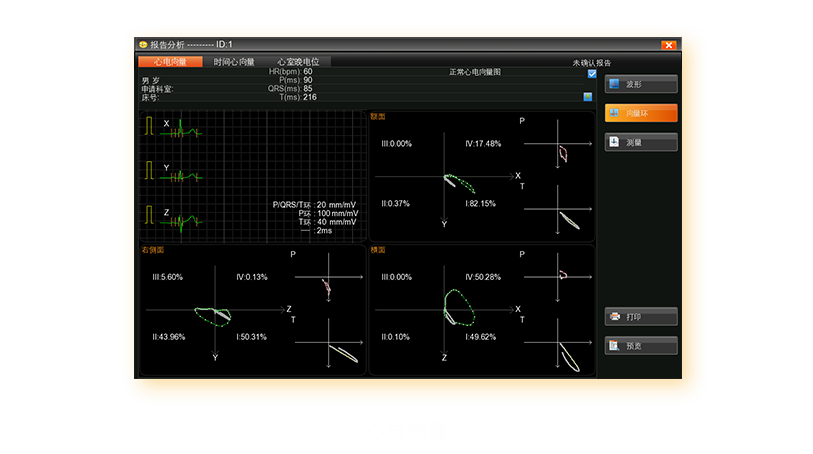
Task: Click the 右侧面 panel title
Action: point(153,250)
